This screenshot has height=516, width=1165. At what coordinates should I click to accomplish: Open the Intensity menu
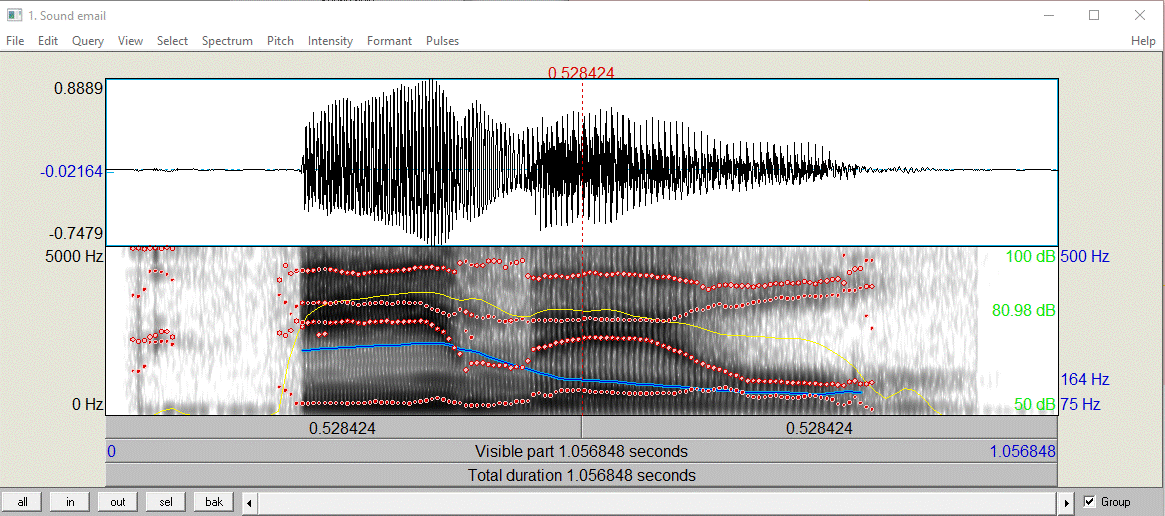tap(330, 41)
